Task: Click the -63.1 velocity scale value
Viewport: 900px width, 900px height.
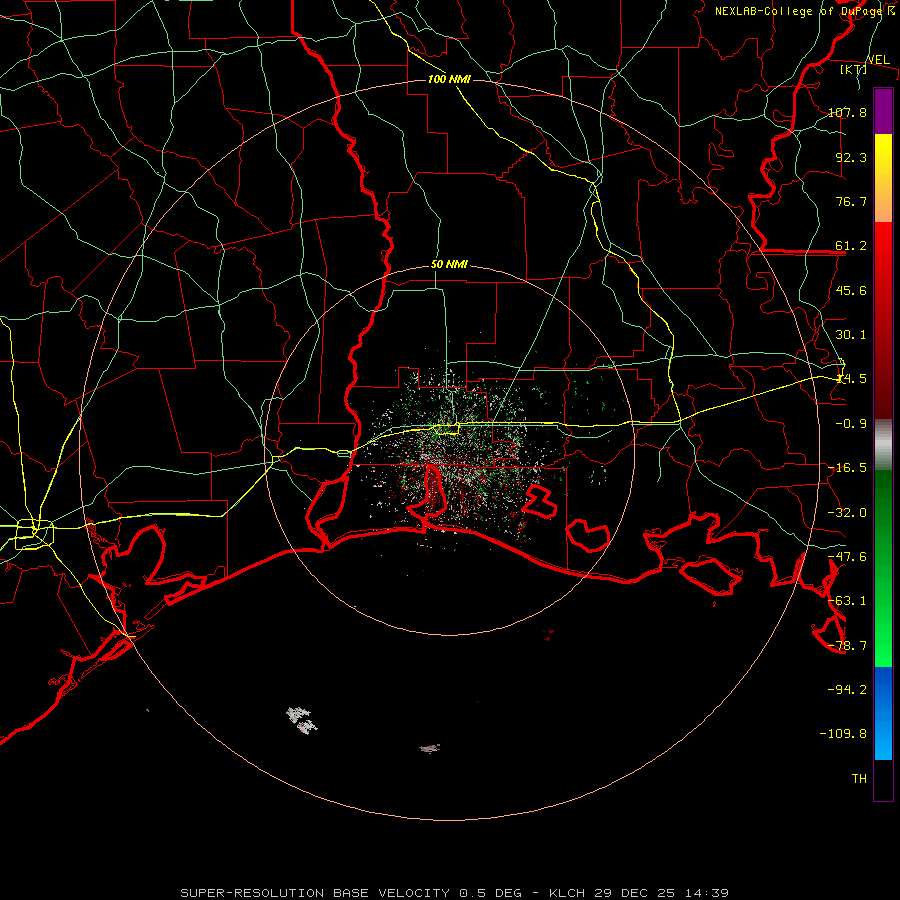Action: coord(847,601)
